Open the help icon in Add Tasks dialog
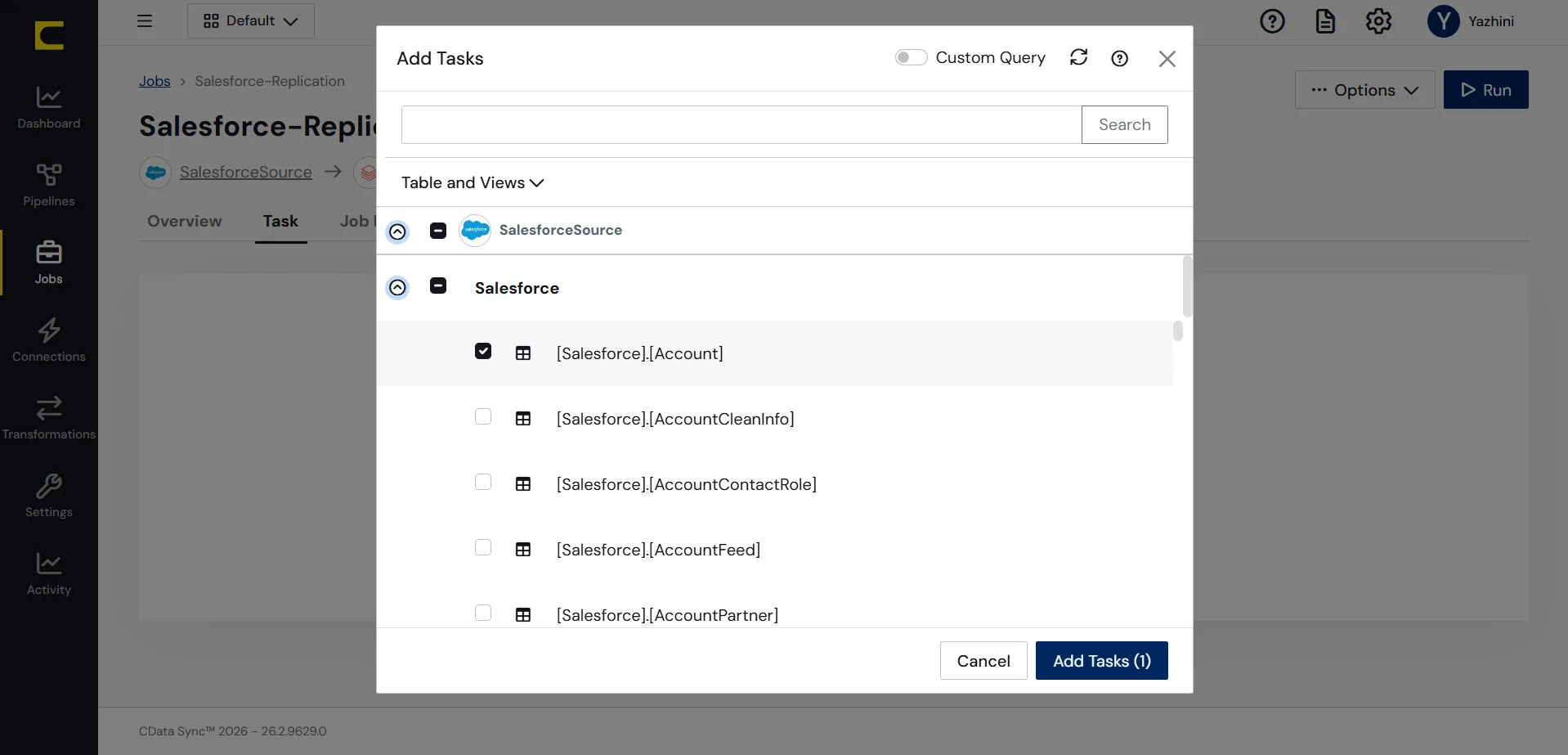1568x755 pixels. [x=1120, y=58]
